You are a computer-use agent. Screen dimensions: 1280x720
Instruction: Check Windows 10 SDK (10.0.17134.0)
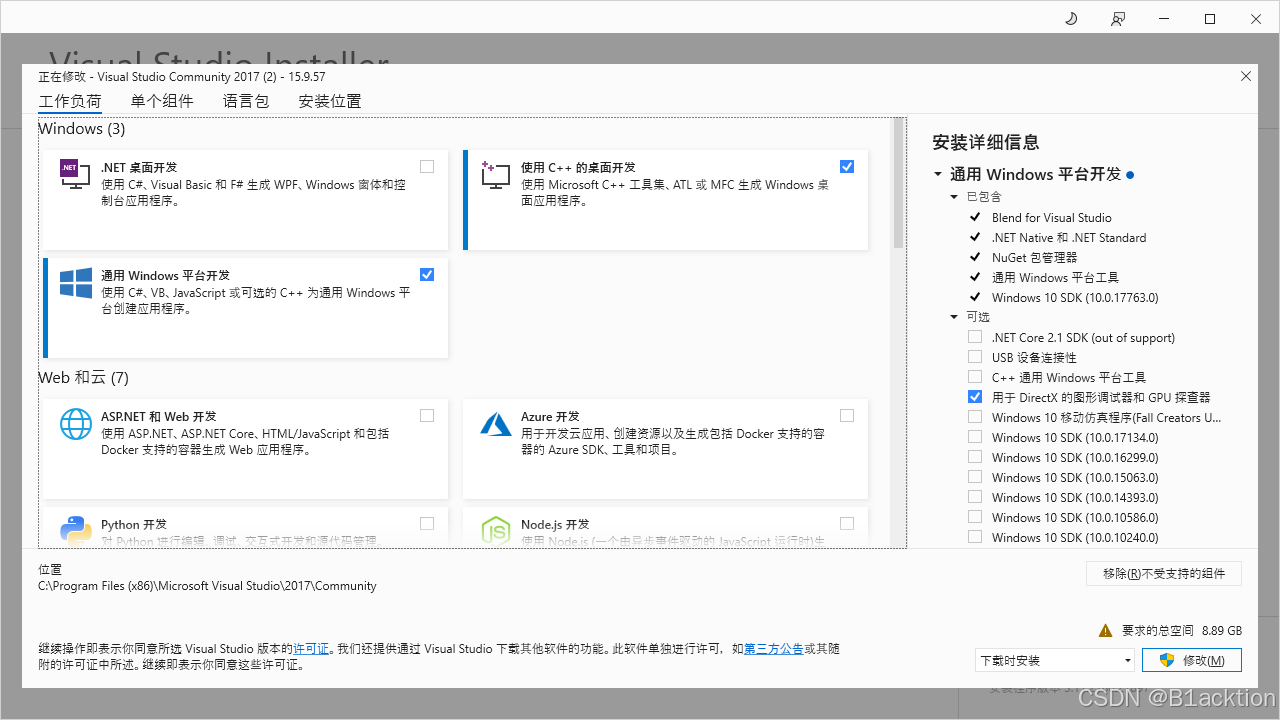point(975,437)
